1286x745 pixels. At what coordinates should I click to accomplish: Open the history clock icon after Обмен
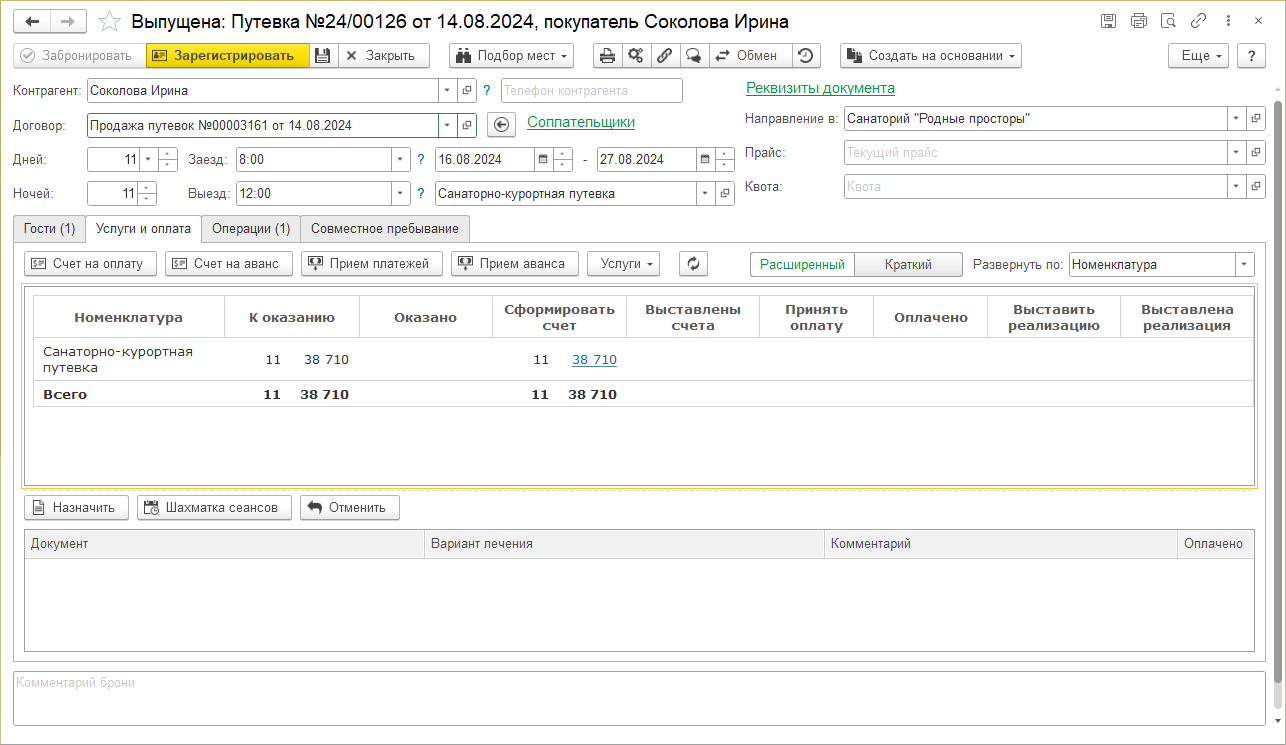tap(805, 56)
